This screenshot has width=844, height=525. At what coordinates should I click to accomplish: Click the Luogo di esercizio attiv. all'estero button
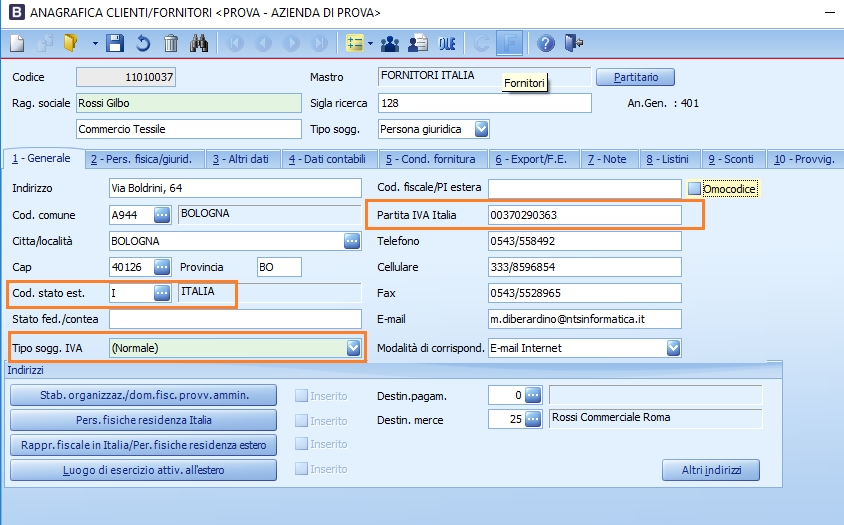click(144, 470)
